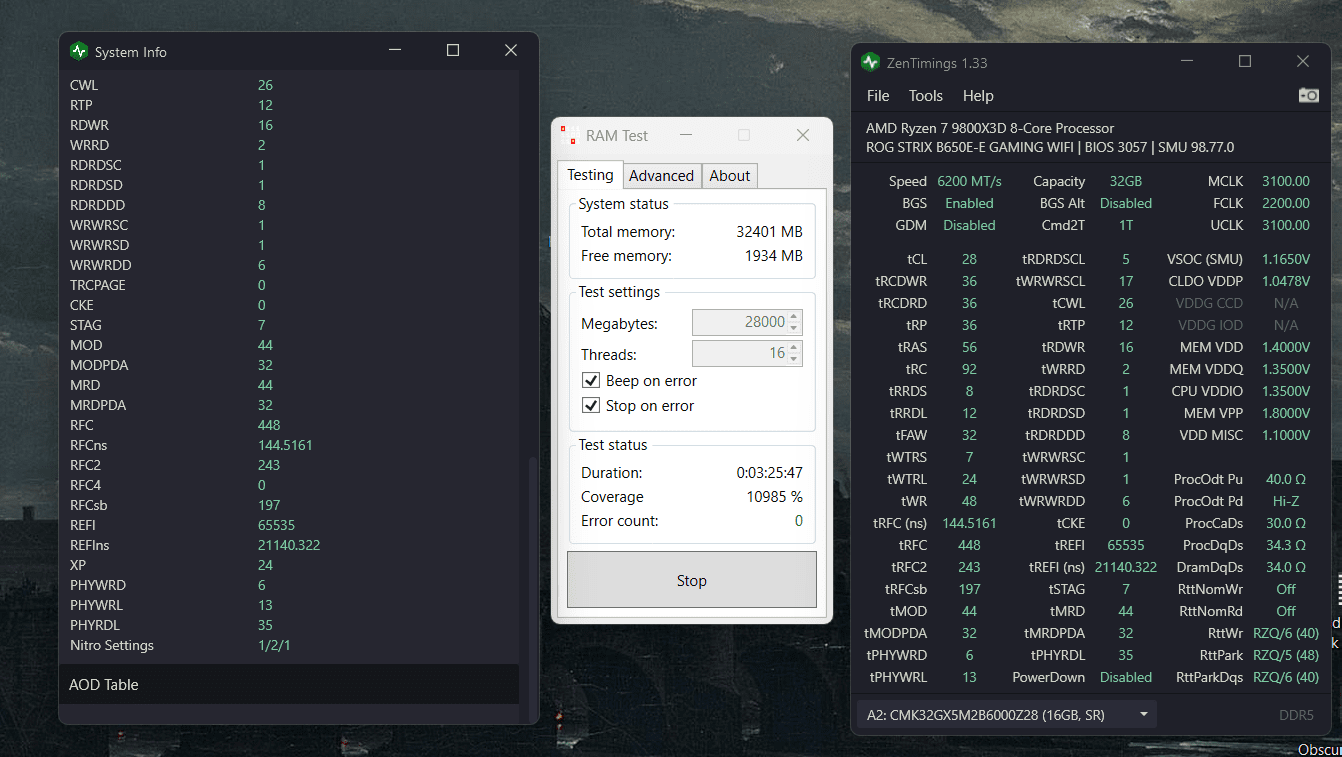Screen dimensions: 1342x757
Task: Close the RAM Test window
Action: pyautogui.click(x=802, y=135)
